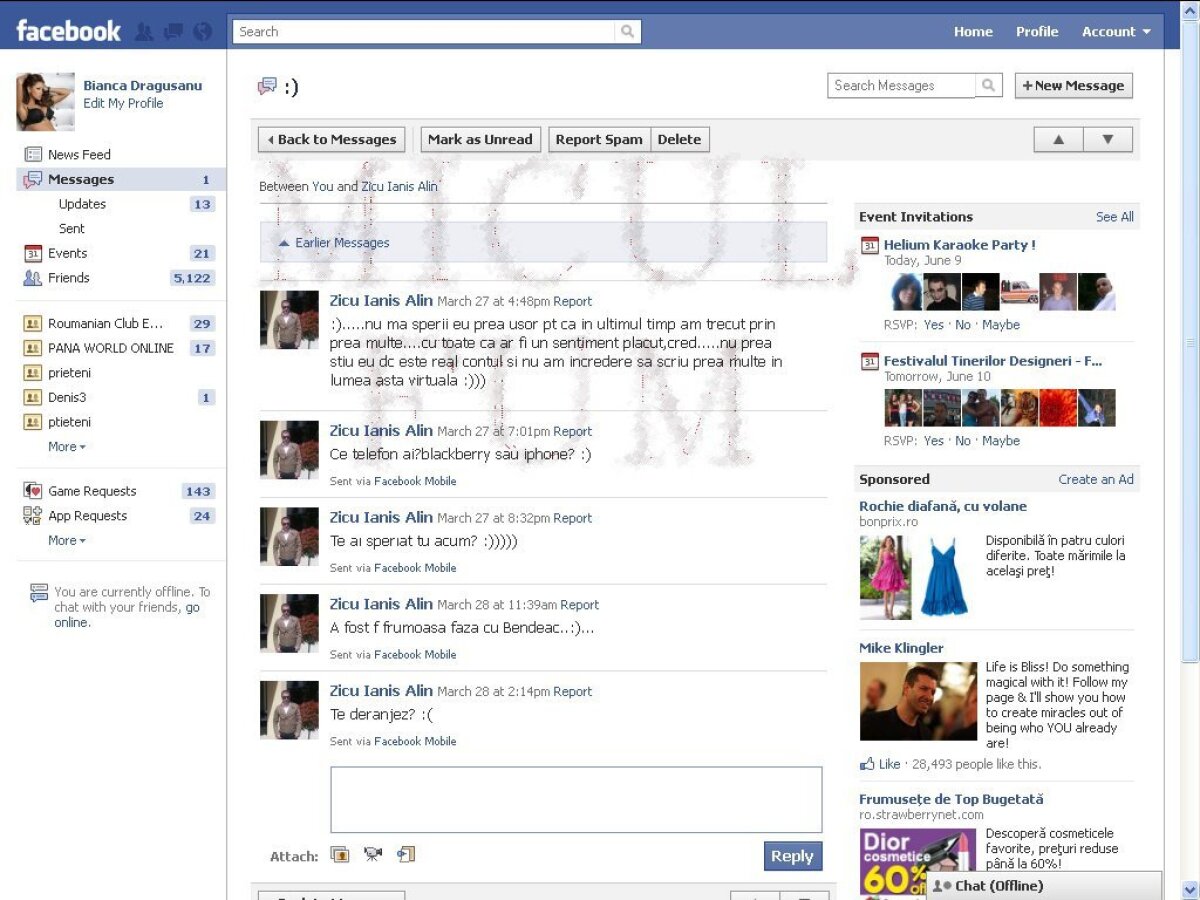Open messages icon in top navigation bar
This screenshot has height=900, width=1200.
click(172, 31)
